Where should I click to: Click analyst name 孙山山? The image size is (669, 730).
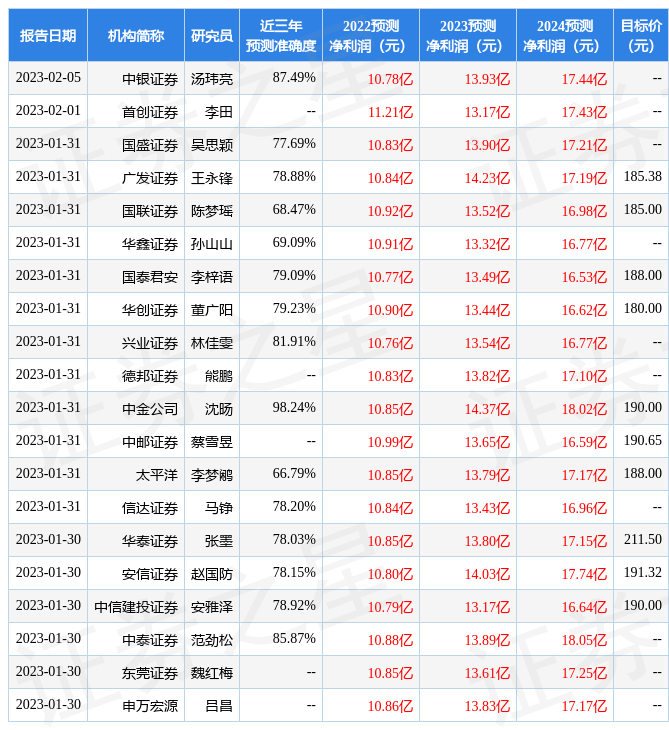212,244
